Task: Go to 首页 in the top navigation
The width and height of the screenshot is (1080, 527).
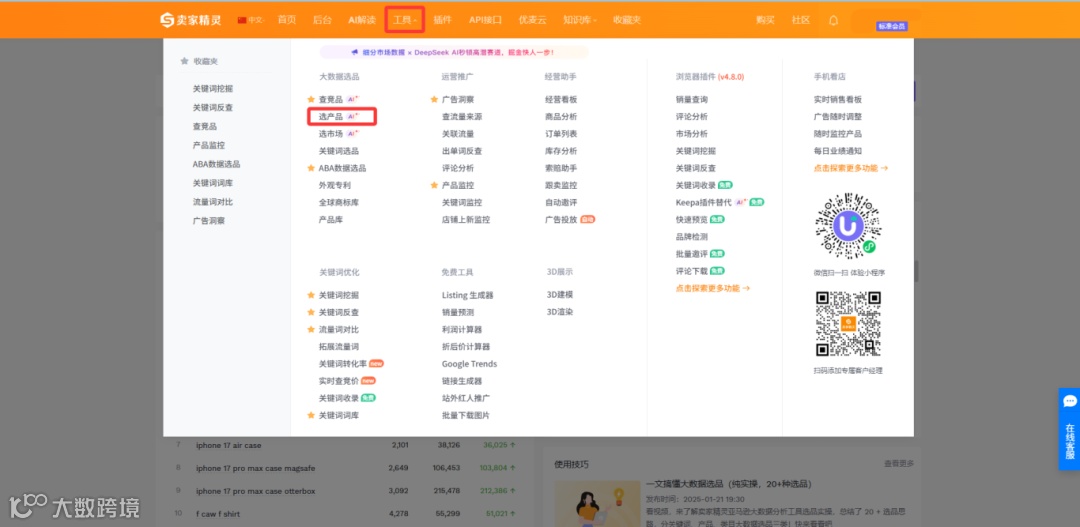Action: [x=287, y=20]
